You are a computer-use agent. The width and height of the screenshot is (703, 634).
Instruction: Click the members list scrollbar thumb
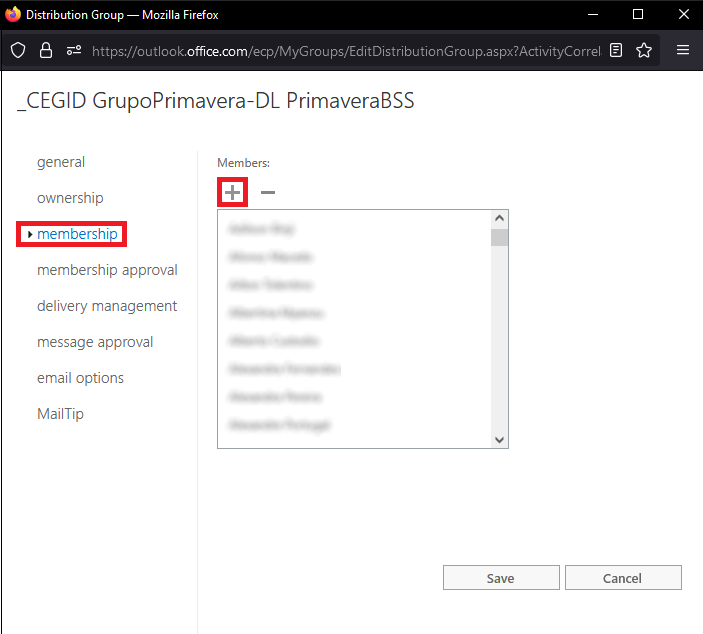[499, 238]
